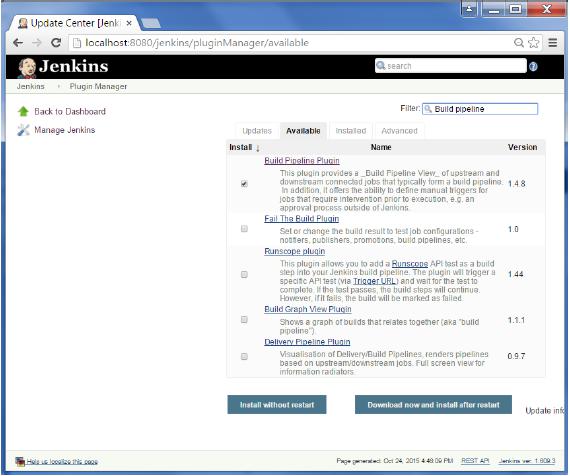Open search help question mark icon
The image size is (570, 476).
(533, 67)
